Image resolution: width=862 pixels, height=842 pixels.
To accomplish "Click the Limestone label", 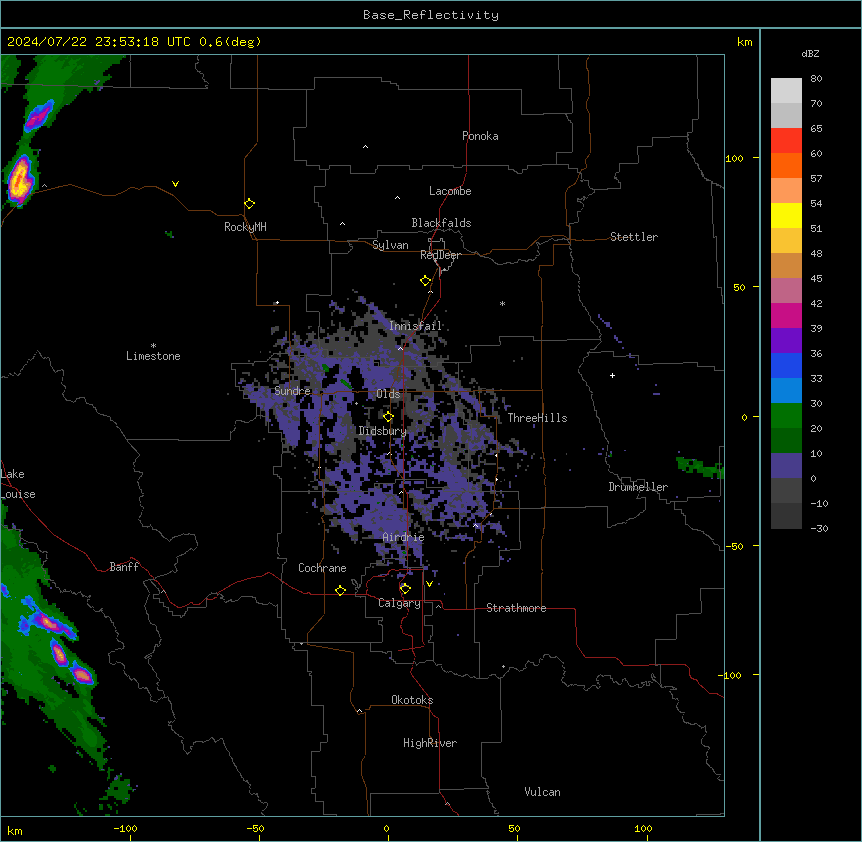I will point(153,356).
